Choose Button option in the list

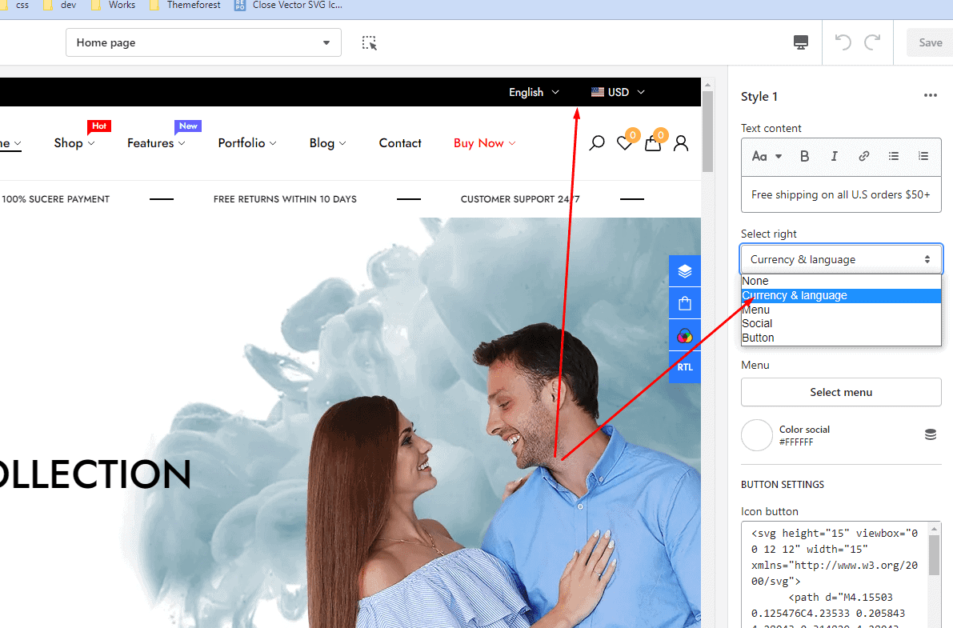pyautogui.click(x=758, y=338)
